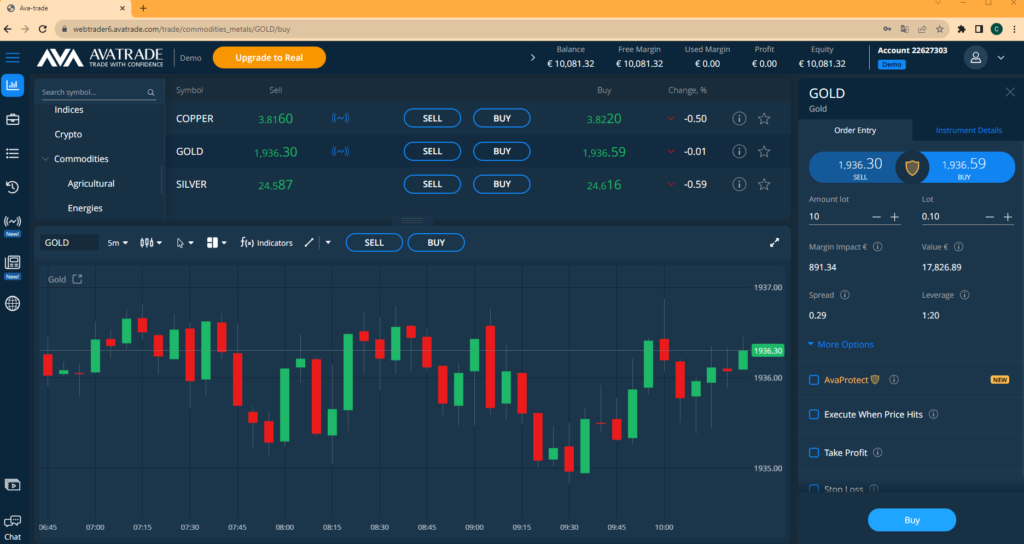Close the GOLD order panel
Viewport: 1024px width, 544px height.
point(1010,92)
